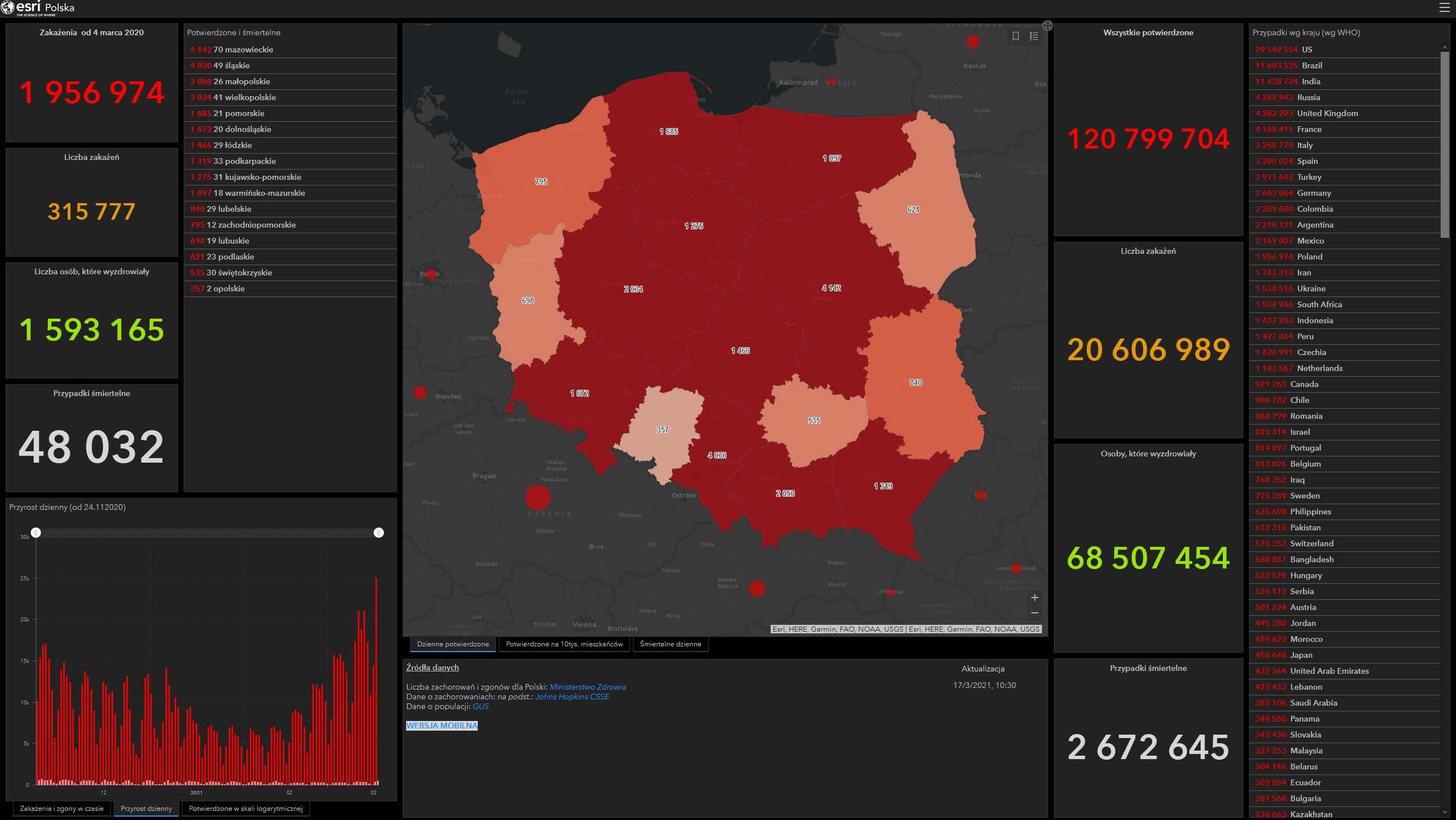Screen dimensions: 1456x820
Task: Open the map bookmarks icon
Action: point(1016,36)
